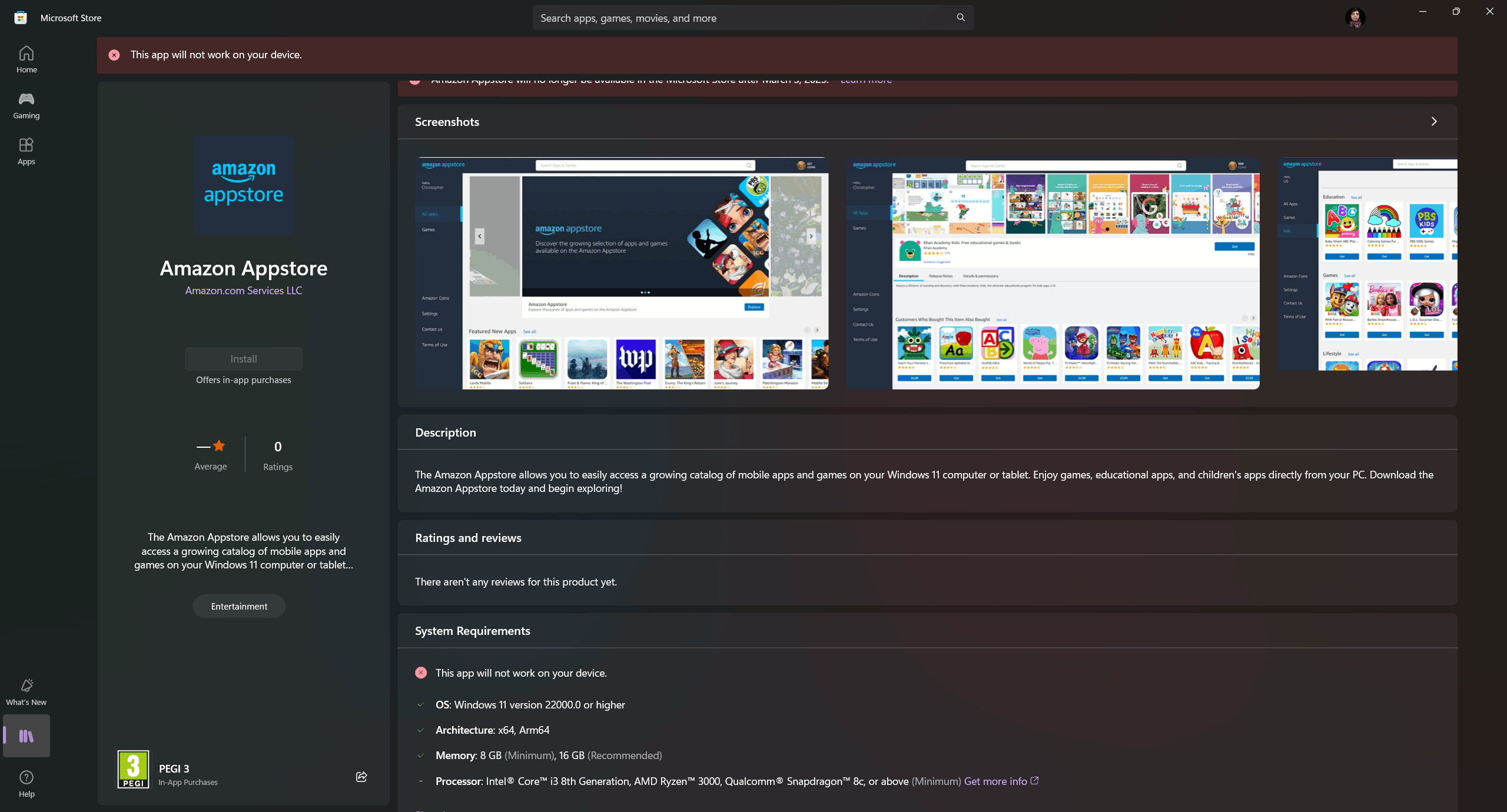Click Offers in-app purchases text
The width and height of the screenshot is (1507, 812).
pyautogui.click(x=244, y=380)
